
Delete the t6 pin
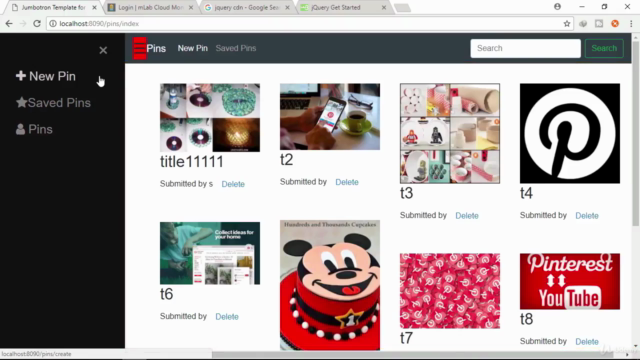pyautogui.click(x=227, y=316)
